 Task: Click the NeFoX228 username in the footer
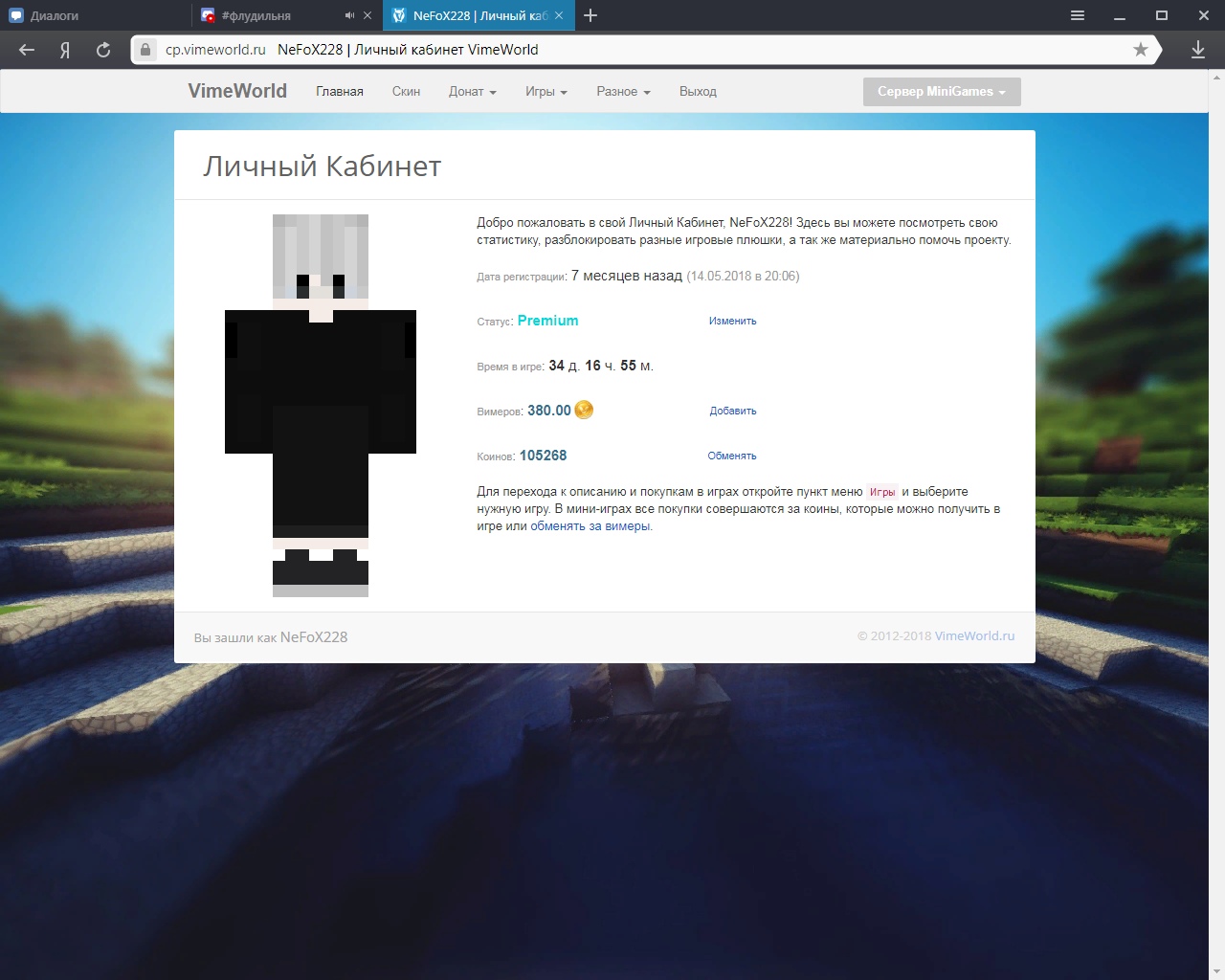[314, 637]
